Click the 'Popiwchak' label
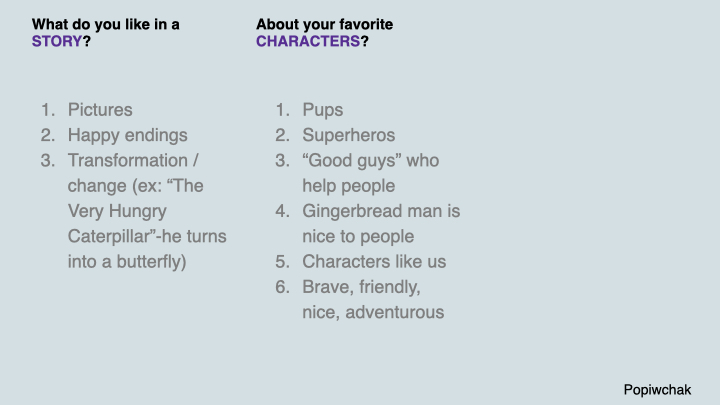 click(x=657, y=389)
